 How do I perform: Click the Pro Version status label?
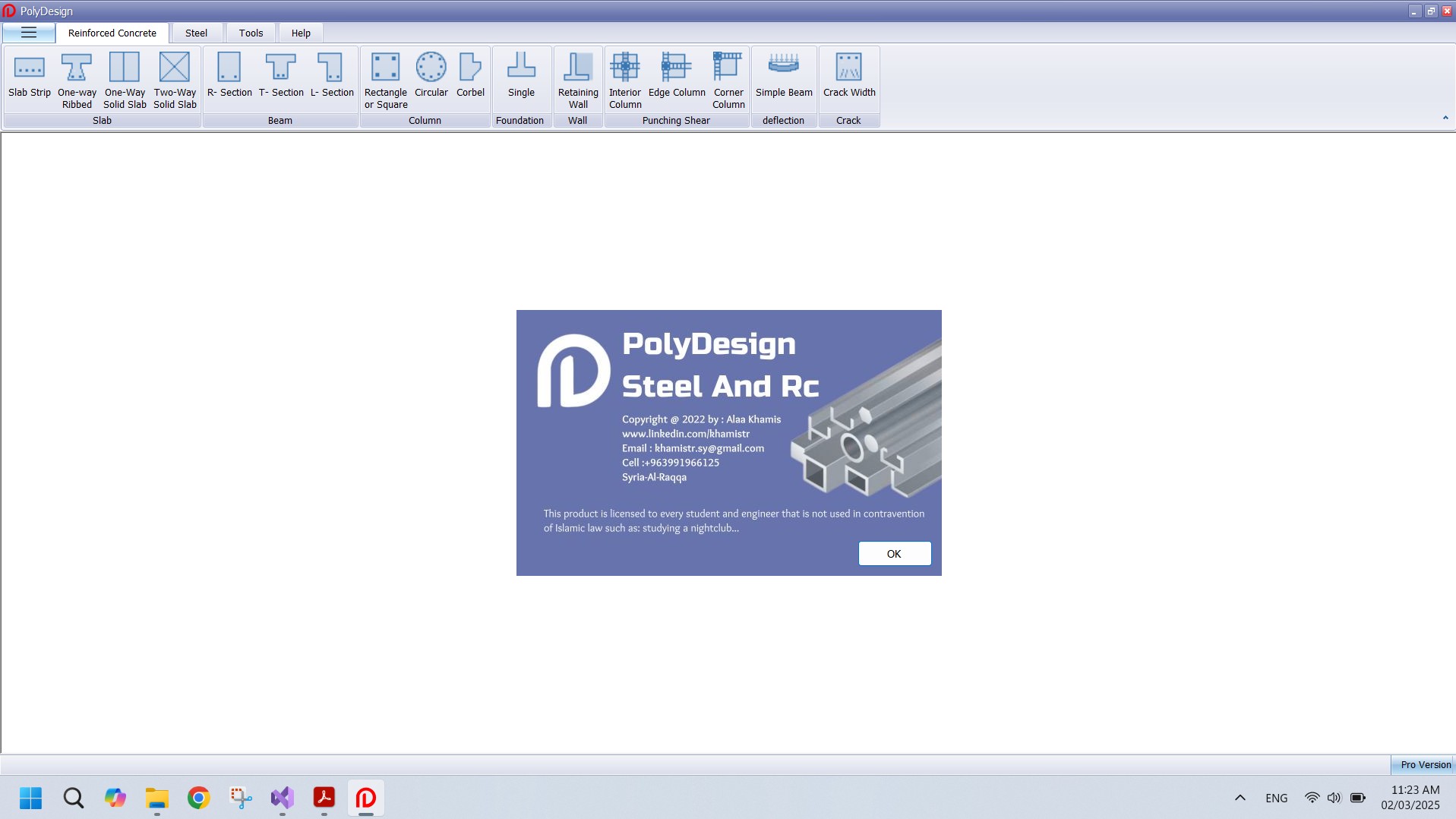1425,764
